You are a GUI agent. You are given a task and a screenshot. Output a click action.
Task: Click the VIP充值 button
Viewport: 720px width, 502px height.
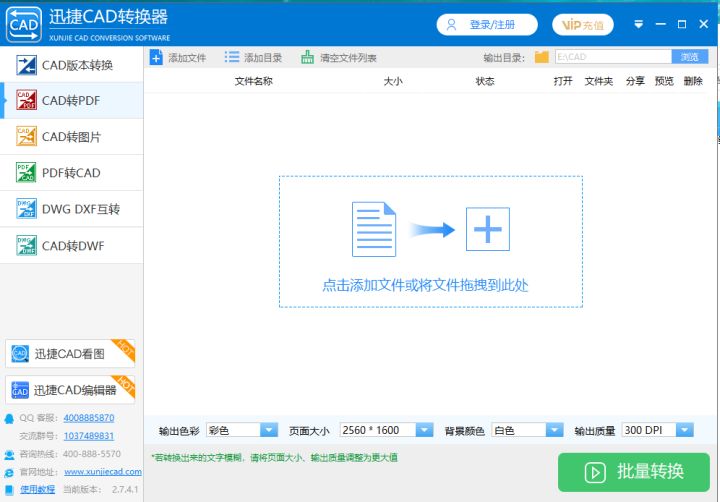pos(583,24)
